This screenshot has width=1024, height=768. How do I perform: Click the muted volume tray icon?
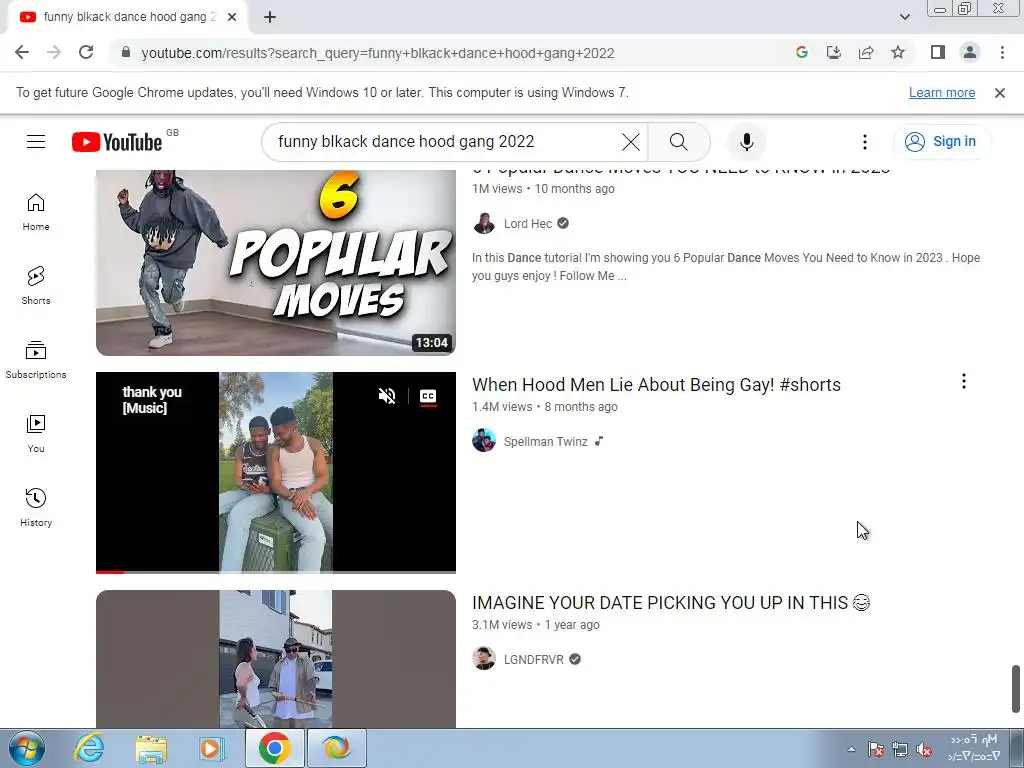(x=924, y=750)
